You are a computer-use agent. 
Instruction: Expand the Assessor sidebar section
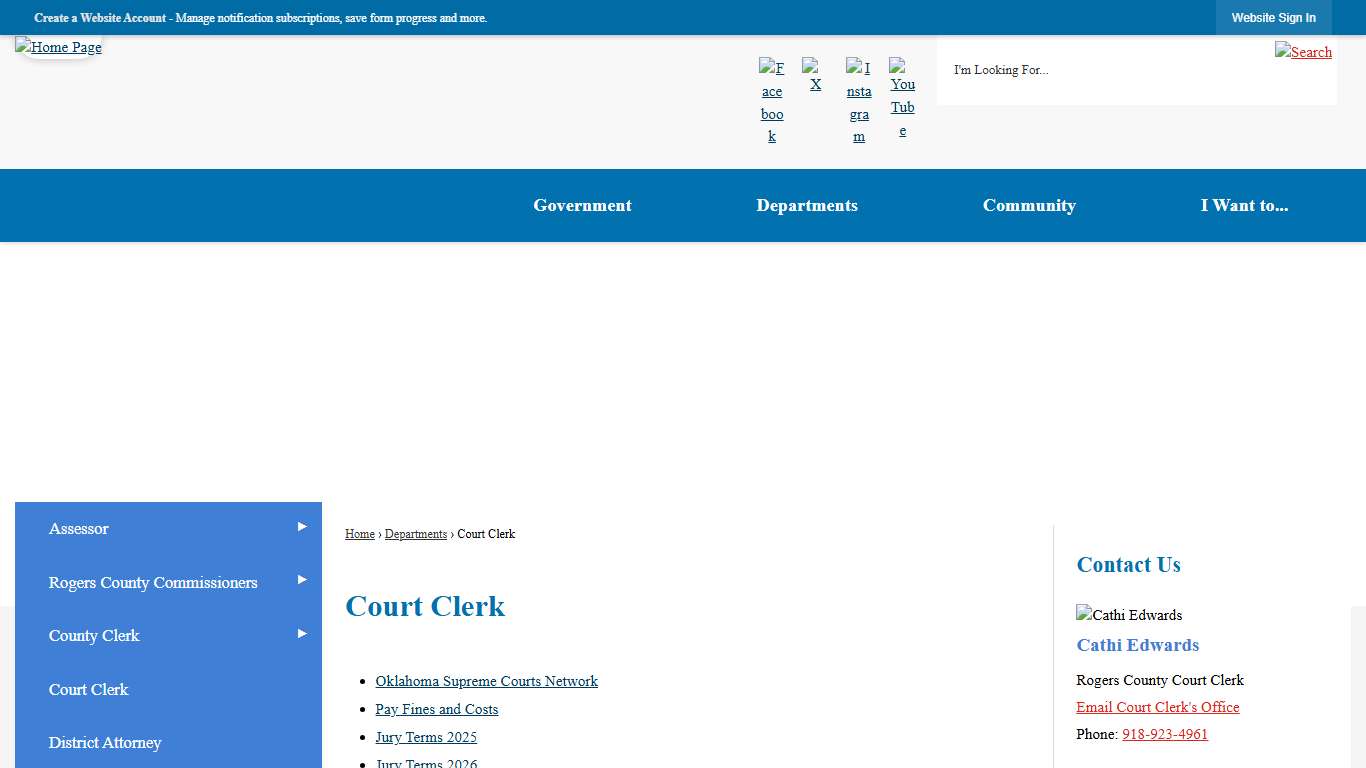coord(301,525)
